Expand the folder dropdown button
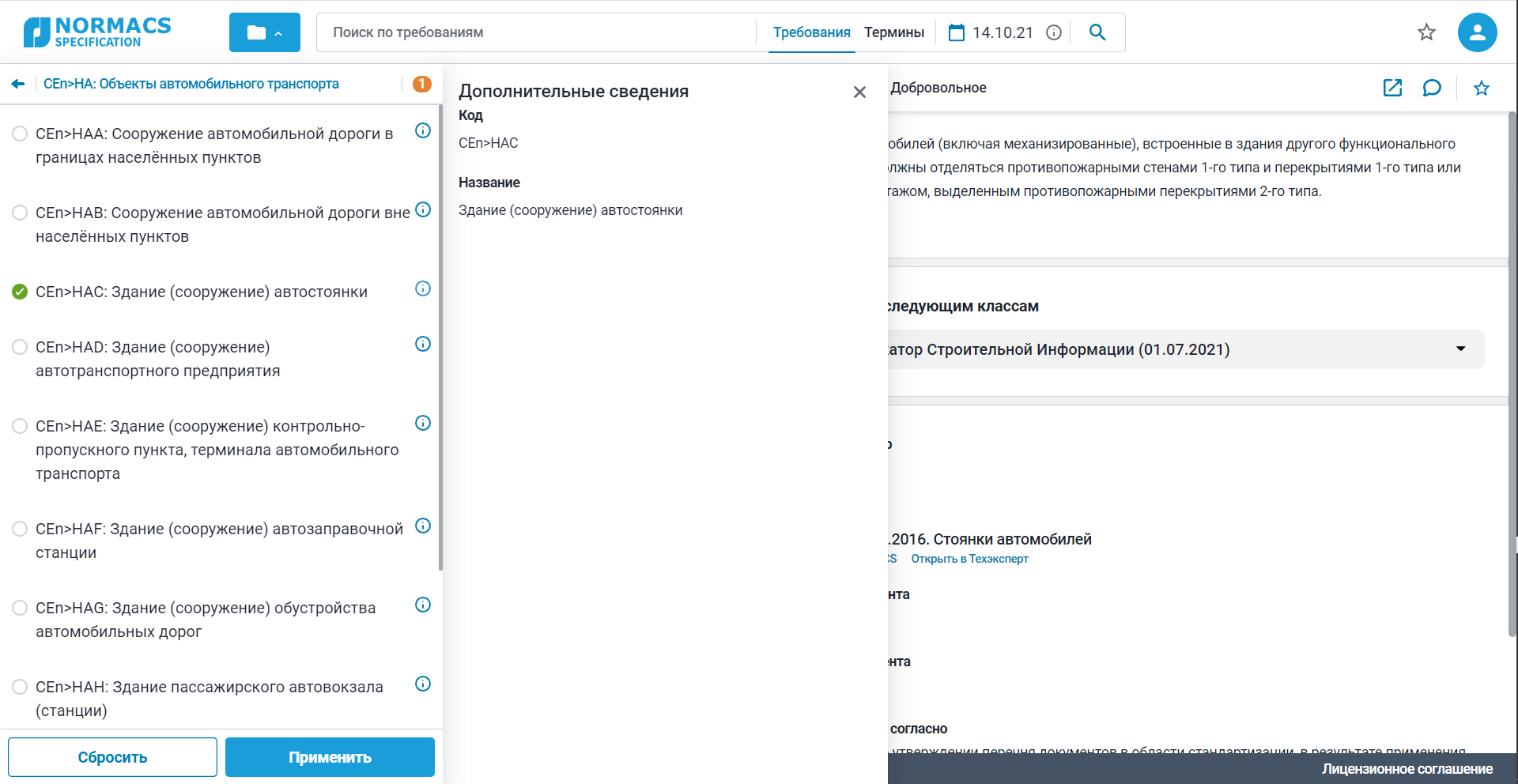This screenshot has width=1518, height=784. coord(264,32)
